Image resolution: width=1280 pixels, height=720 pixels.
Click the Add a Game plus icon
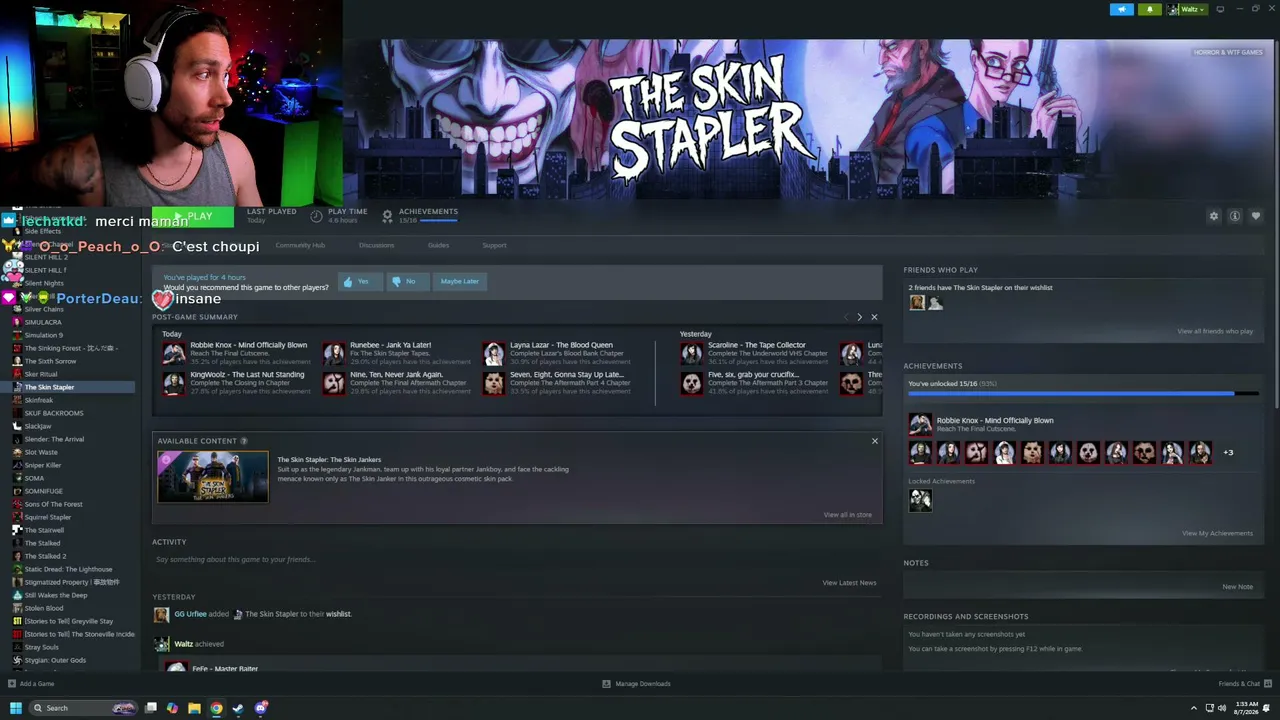pyautogui.click(x=12, y=684)
